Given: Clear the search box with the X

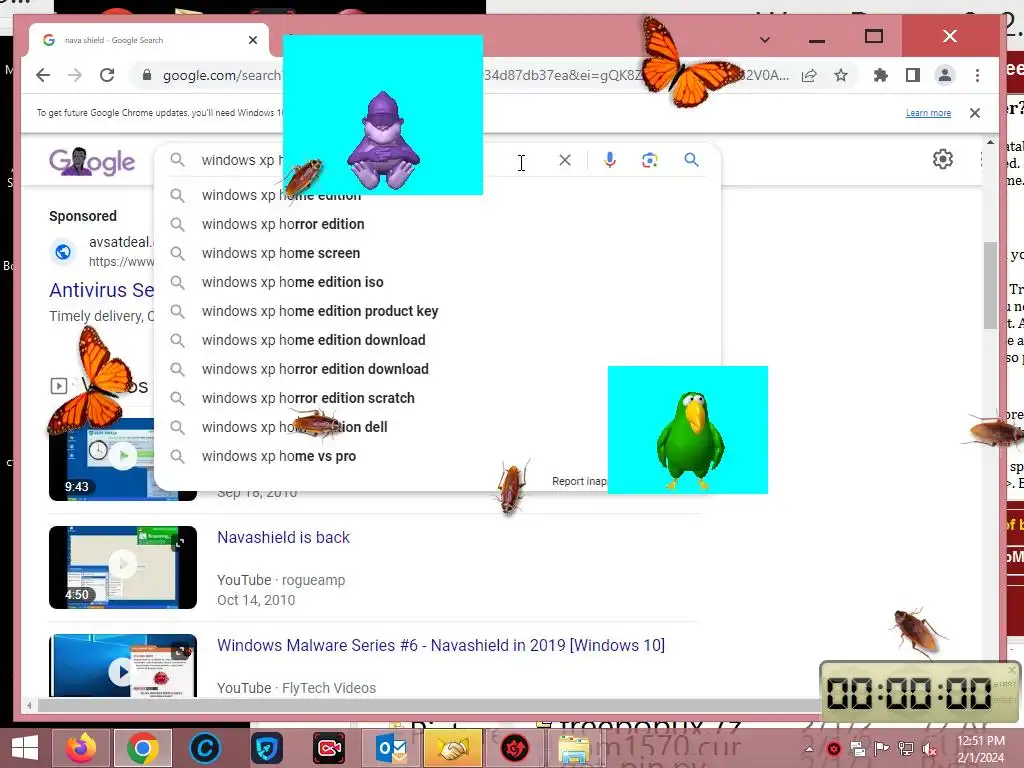Looking at the screenshot, I should tap(565, 160).
